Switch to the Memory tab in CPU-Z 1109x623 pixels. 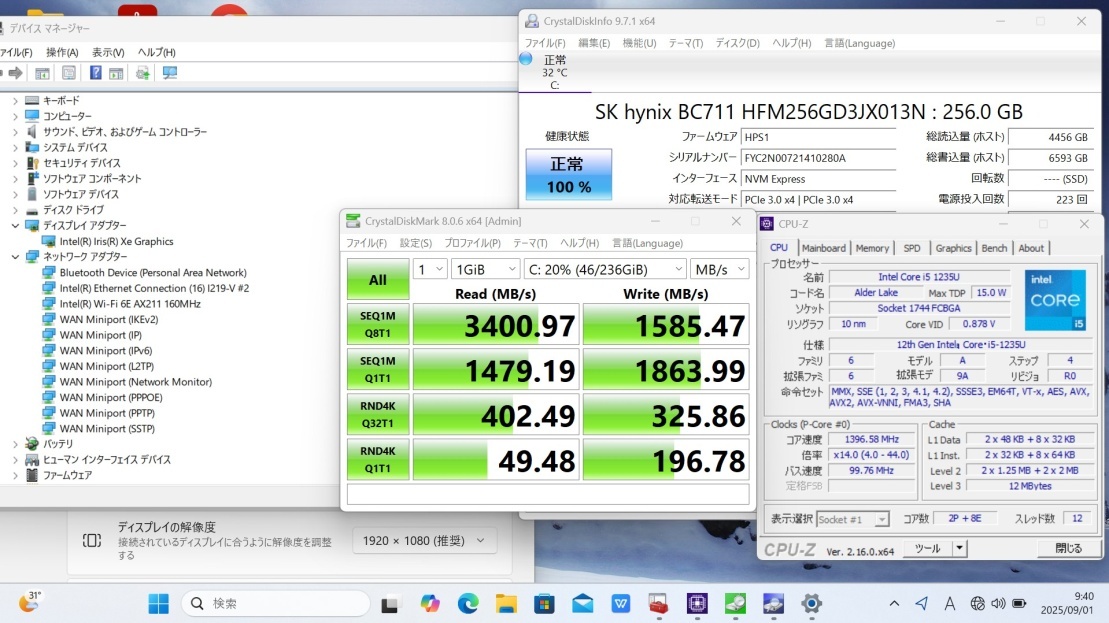tap(871, 248)
